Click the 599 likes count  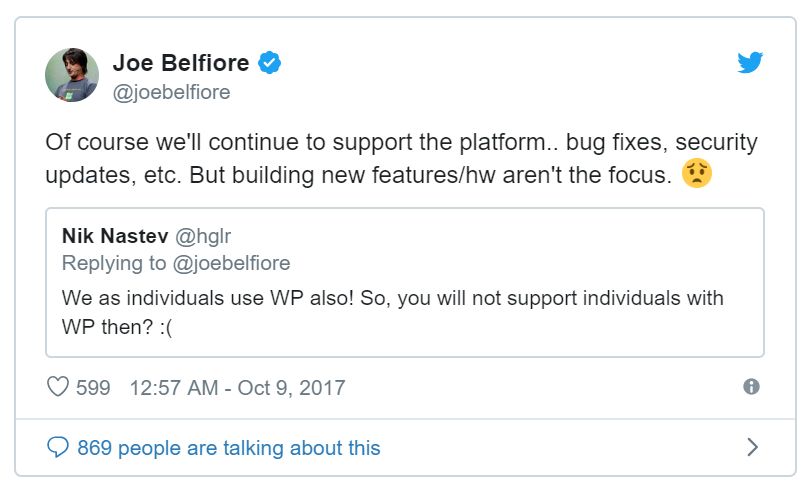(x=93, y=388)
